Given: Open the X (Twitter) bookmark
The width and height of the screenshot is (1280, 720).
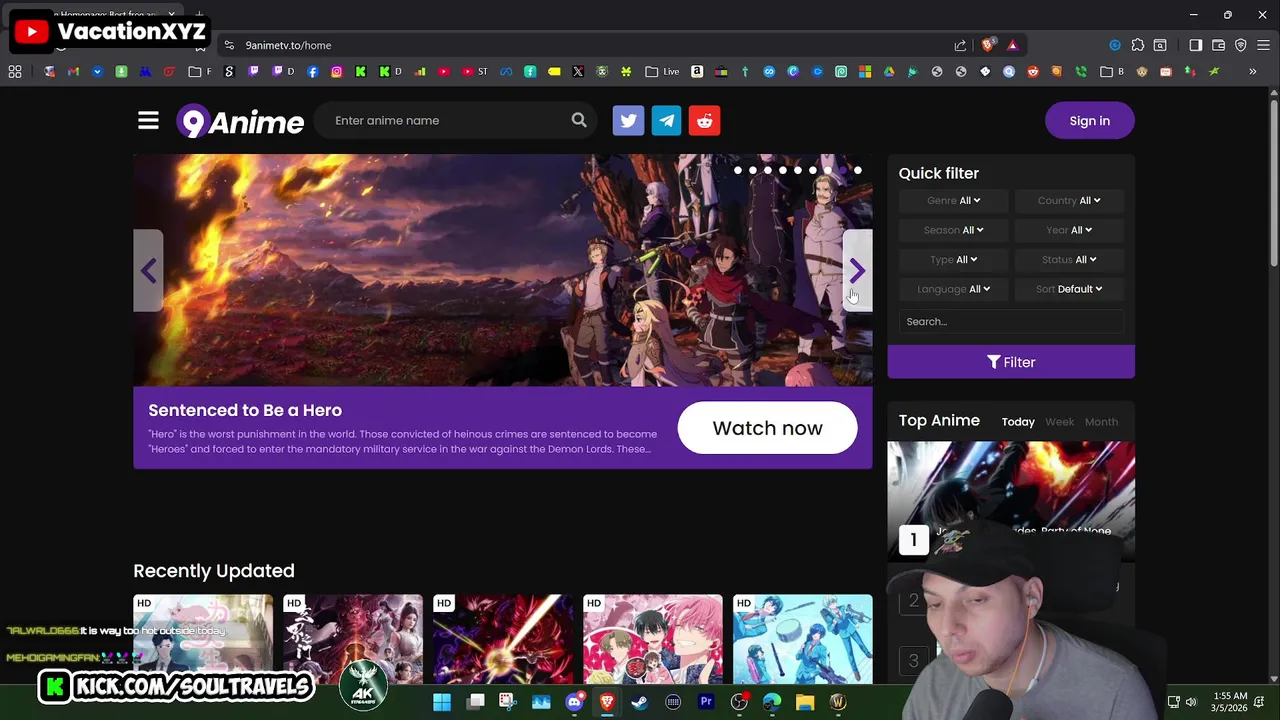Looking at the screenshot, I should coord(578,71).
